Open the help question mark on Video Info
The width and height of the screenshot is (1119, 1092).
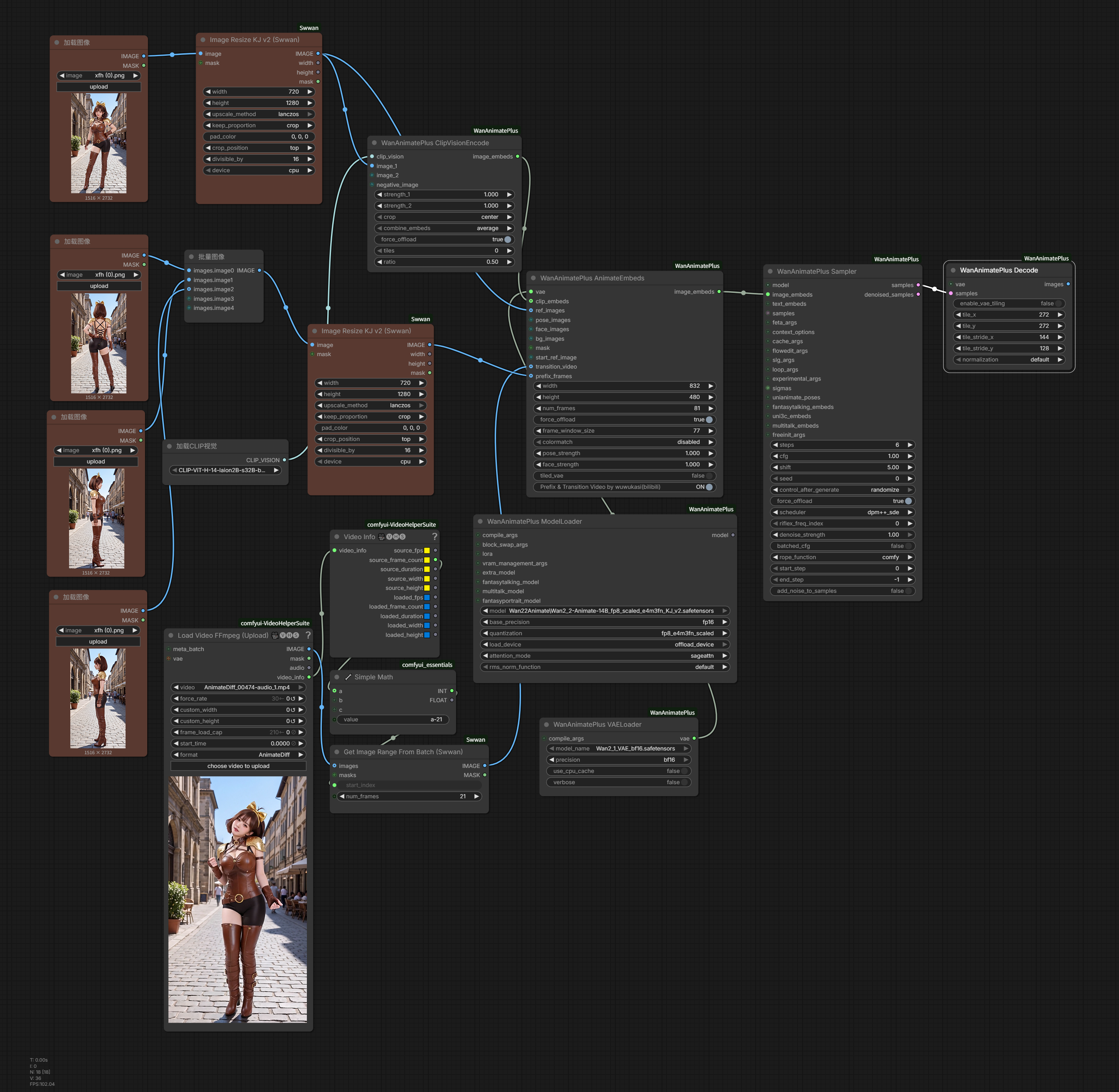(435, 537)
